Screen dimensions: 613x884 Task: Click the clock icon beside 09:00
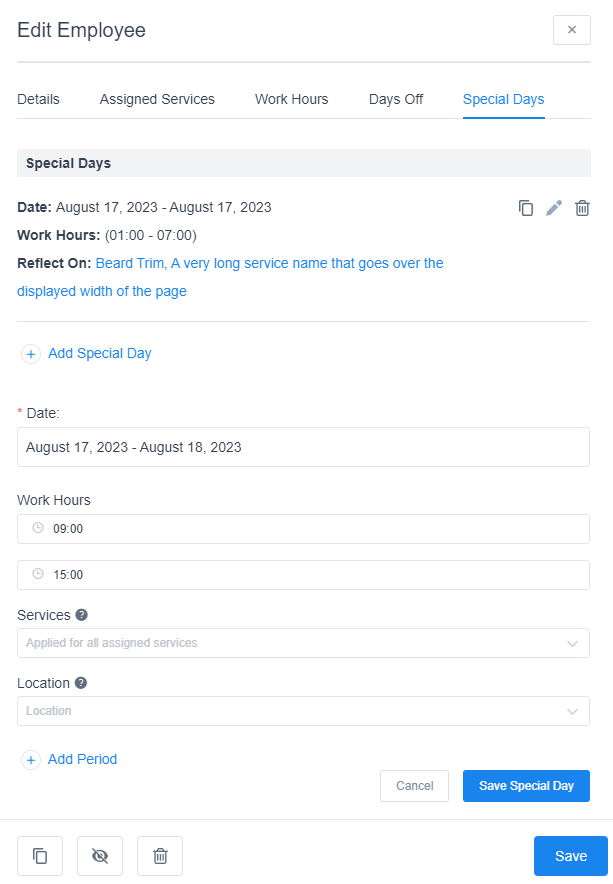(36, 529)
